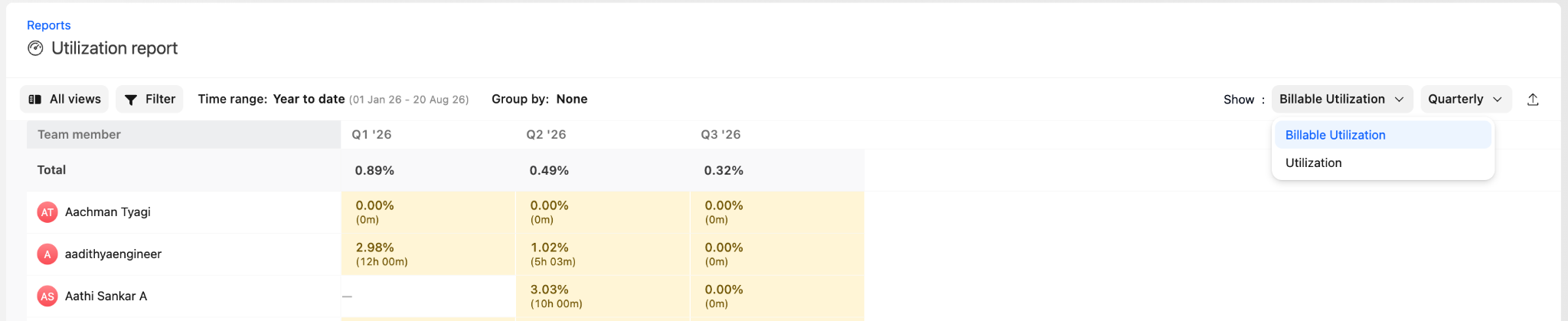This screenshot has height=321, width=1568.
Task: Click the Filter funnel icon
Action: pos(131,100)
